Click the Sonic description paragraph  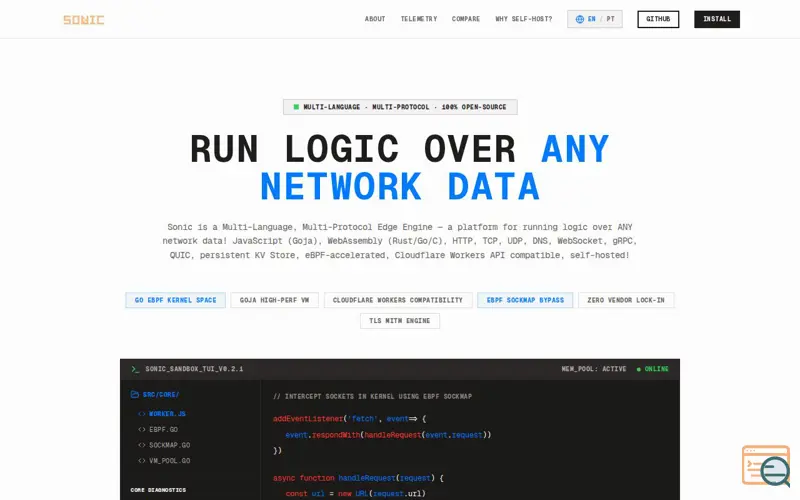point(400,241)
